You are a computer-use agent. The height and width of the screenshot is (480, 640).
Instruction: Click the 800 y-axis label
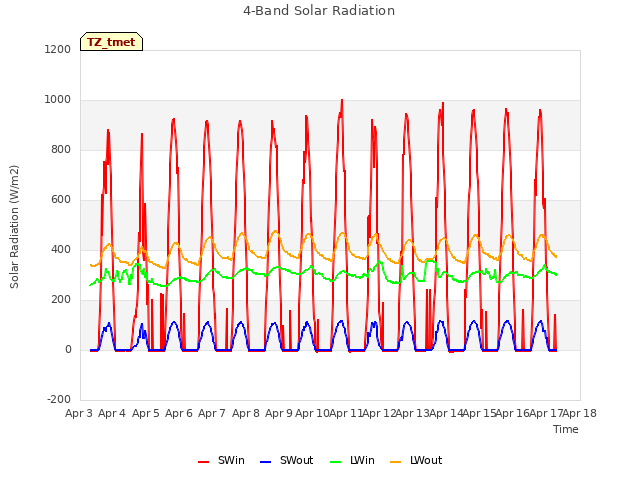coord(61,150)
